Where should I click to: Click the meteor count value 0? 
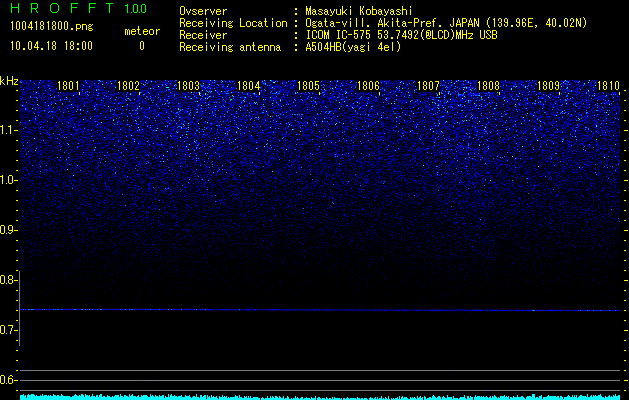pos(142,46)
